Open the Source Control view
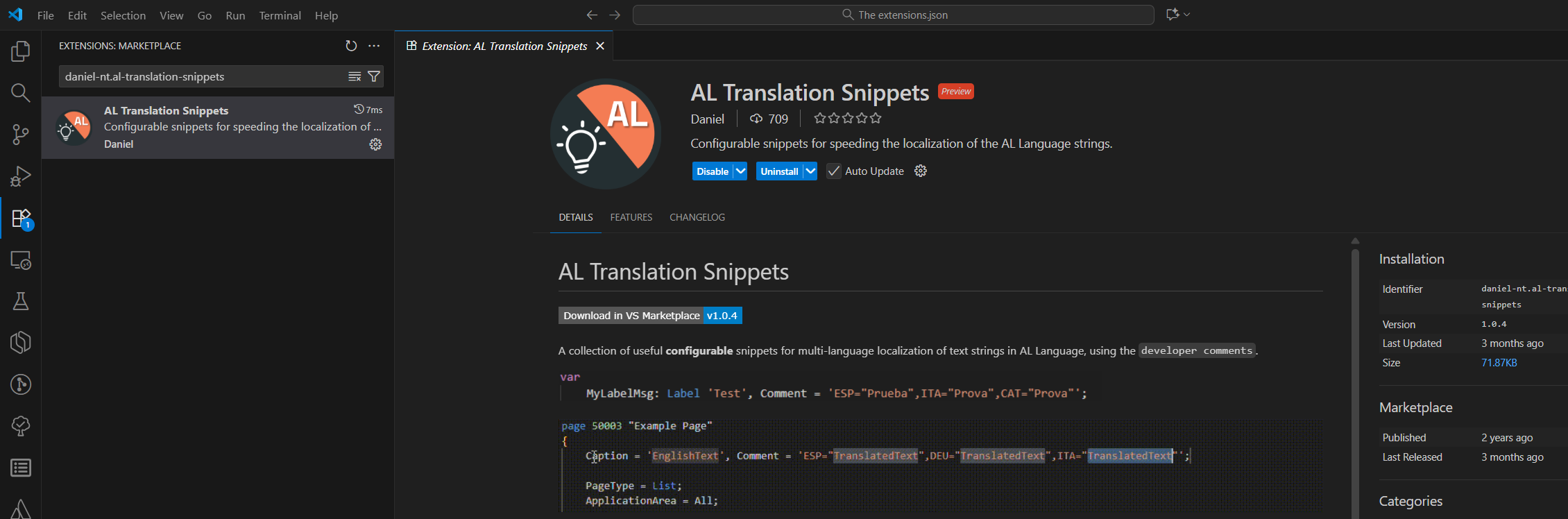Viewport: 1568px width, 519px height. pyautogui.click(x=21, y=134)
